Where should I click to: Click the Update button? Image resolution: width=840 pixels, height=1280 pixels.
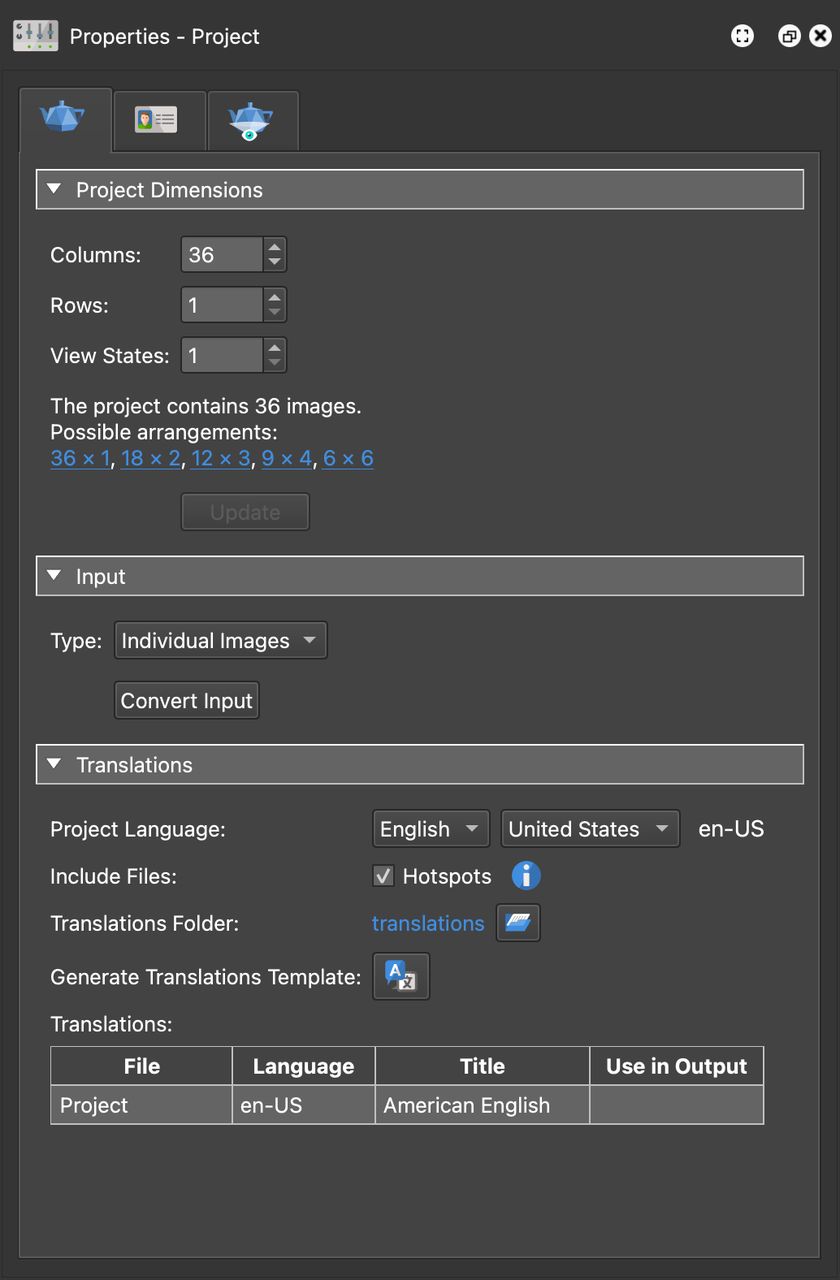245,511
